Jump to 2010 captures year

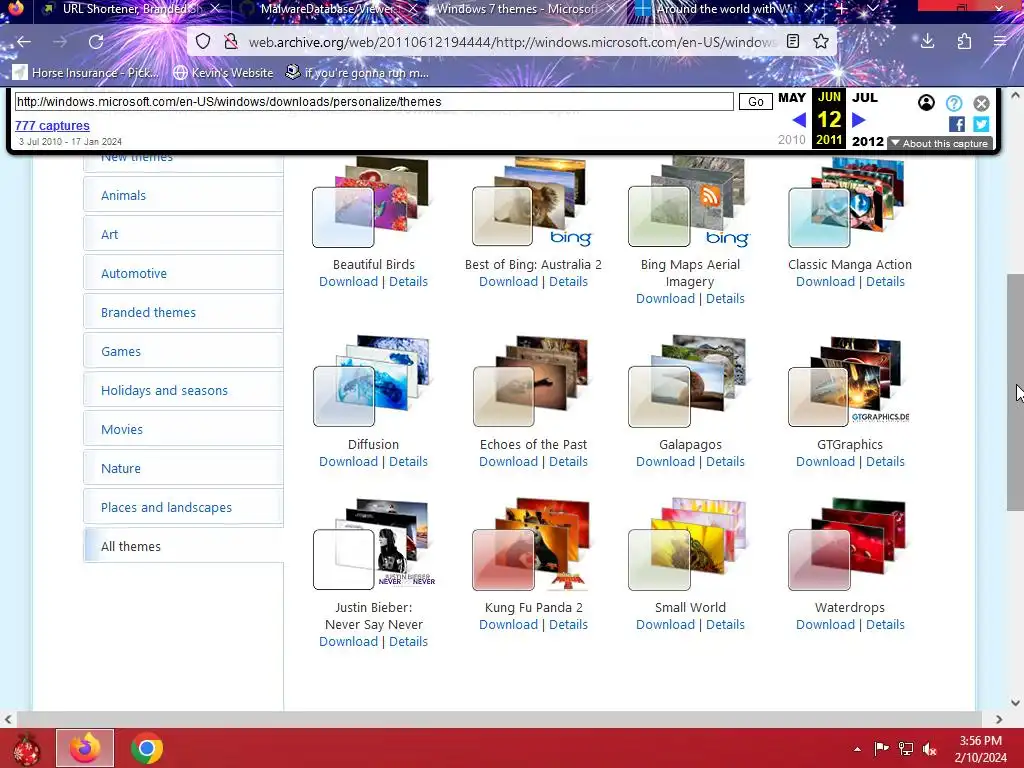tap(792, 140)
